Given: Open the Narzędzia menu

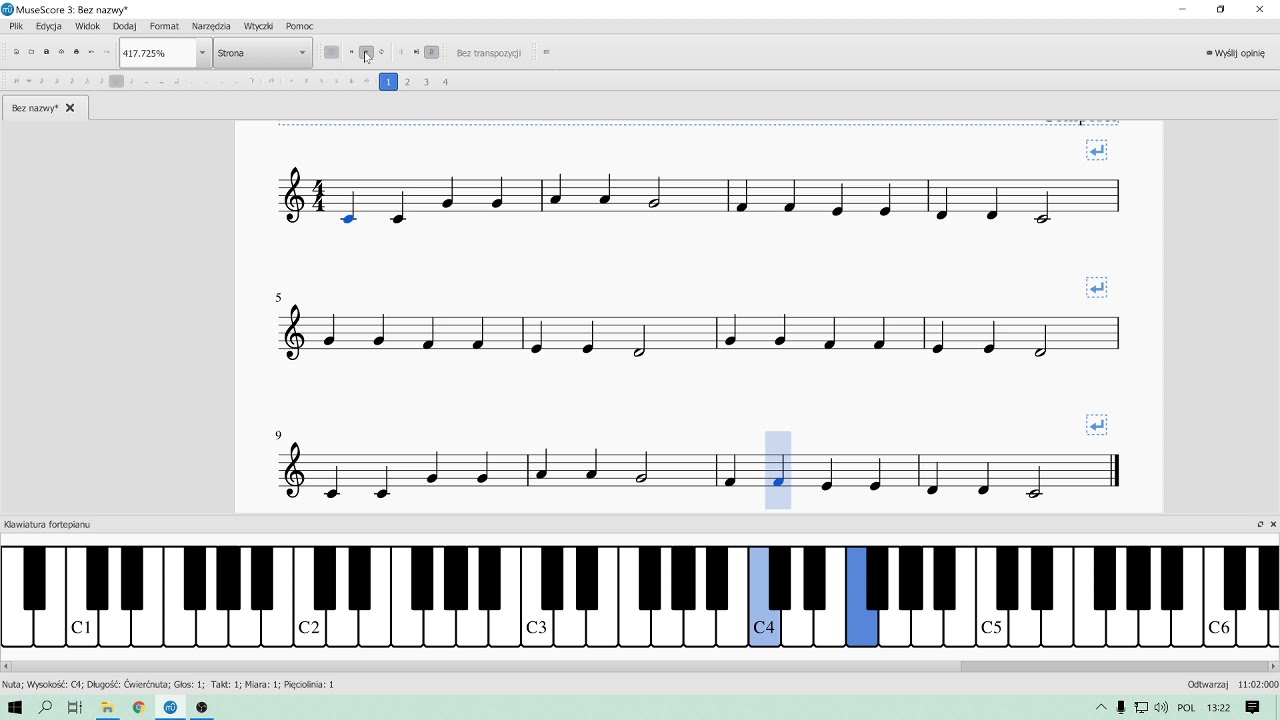Looking at the screenshot, I should pos(211,26).
